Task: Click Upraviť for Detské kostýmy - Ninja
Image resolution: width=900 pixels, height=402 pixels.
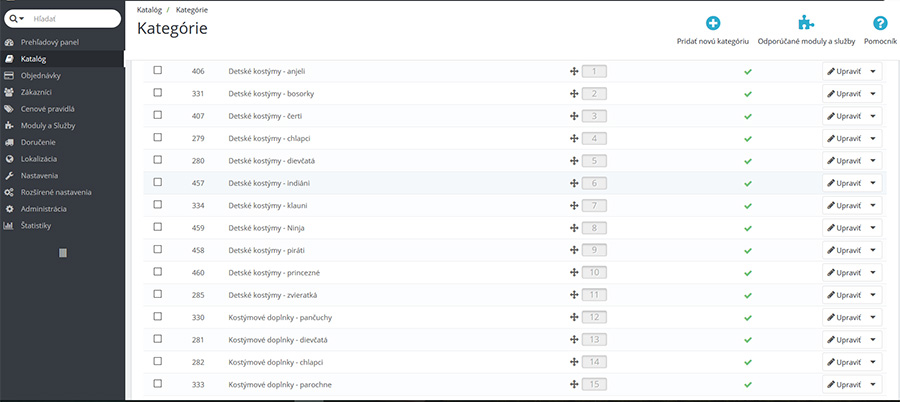Action: [844, 229]
